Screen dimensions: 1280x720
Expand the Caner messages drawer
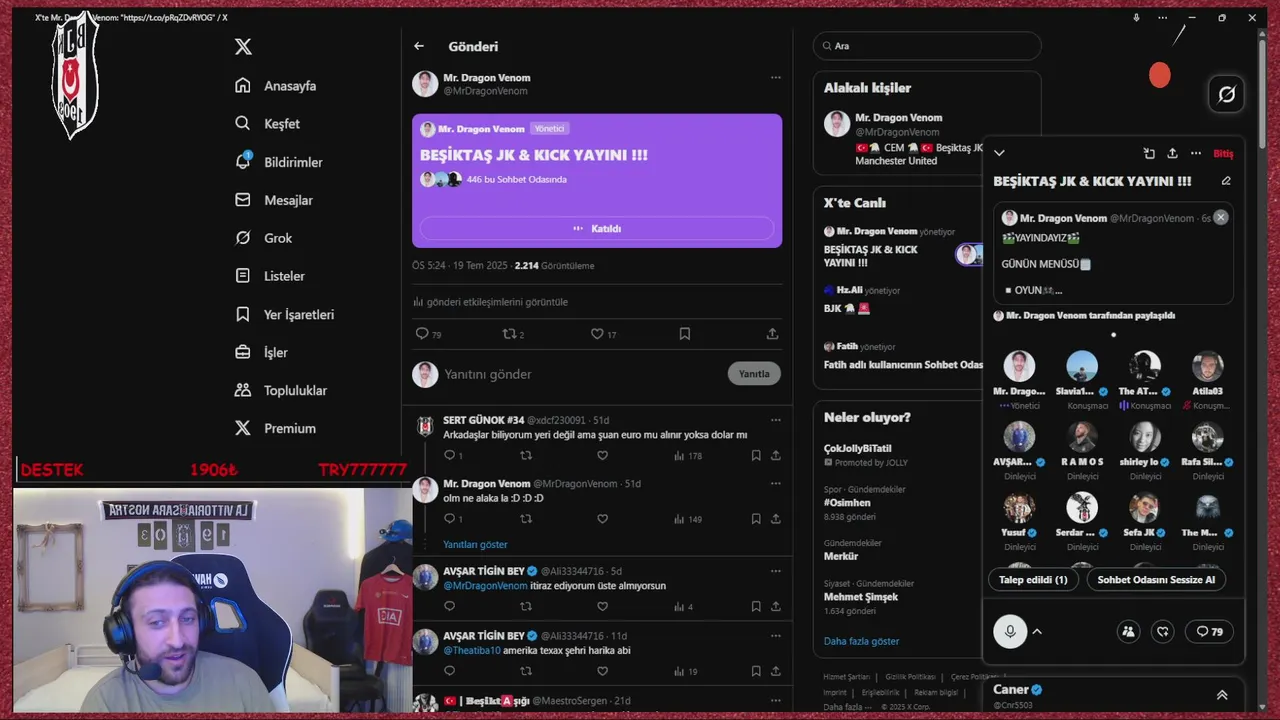pyautogui.click(x=1222, y=695)
